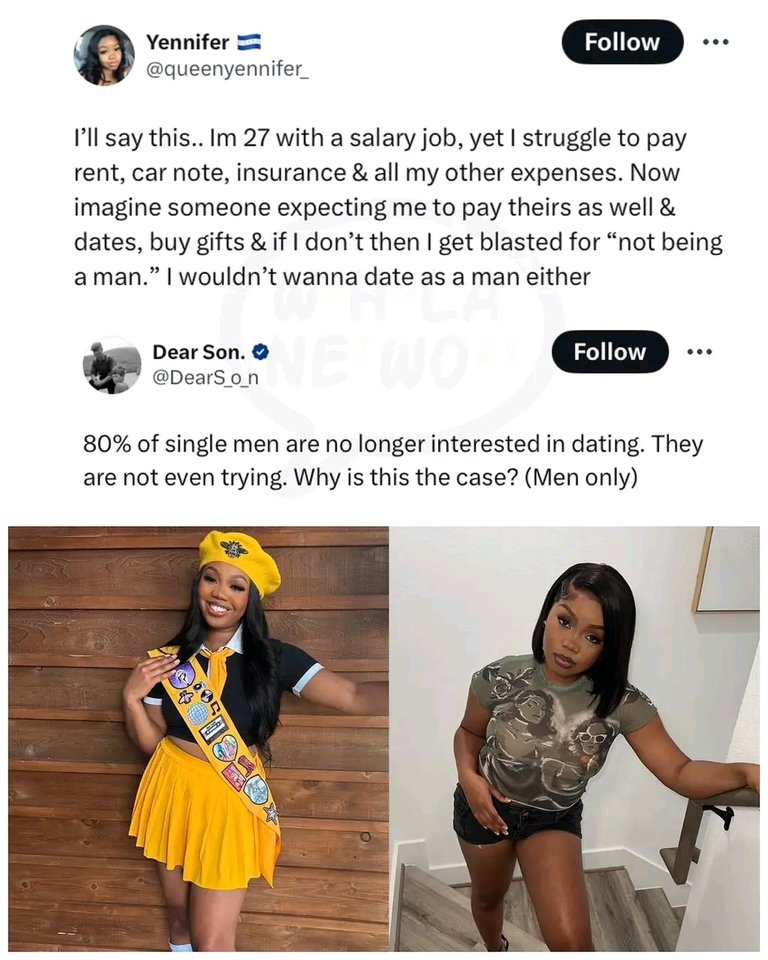Open the @DearS_o_n handle link
The width and height of the screenshot is (768, 960).
point(205,379)
